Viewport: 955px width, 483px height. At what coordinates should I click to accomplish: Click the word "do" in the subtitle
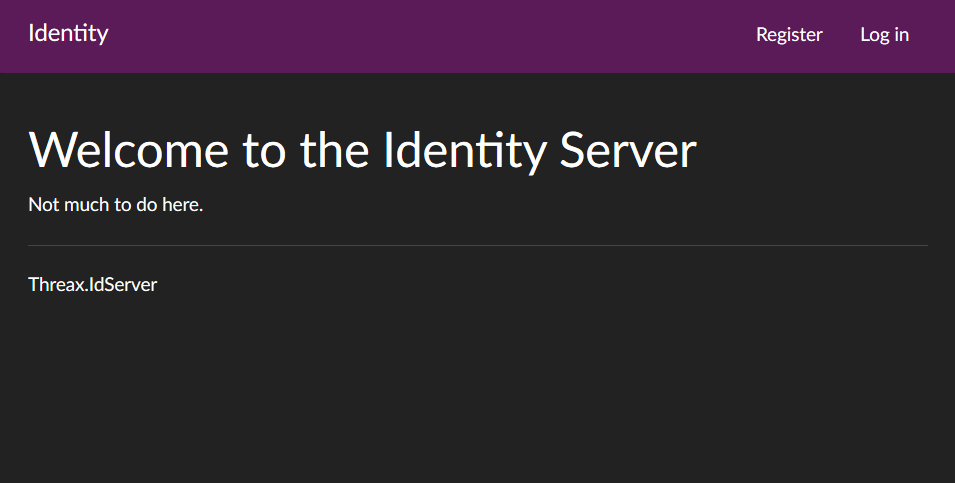pos(145,205)
